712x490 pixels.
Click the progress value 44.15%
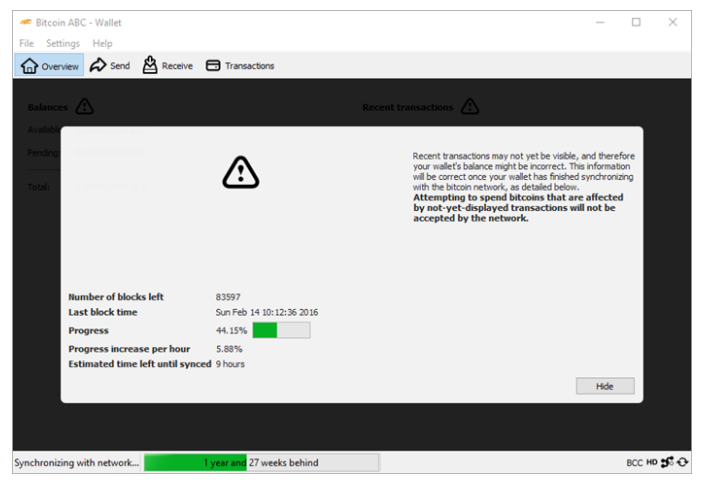231,330
